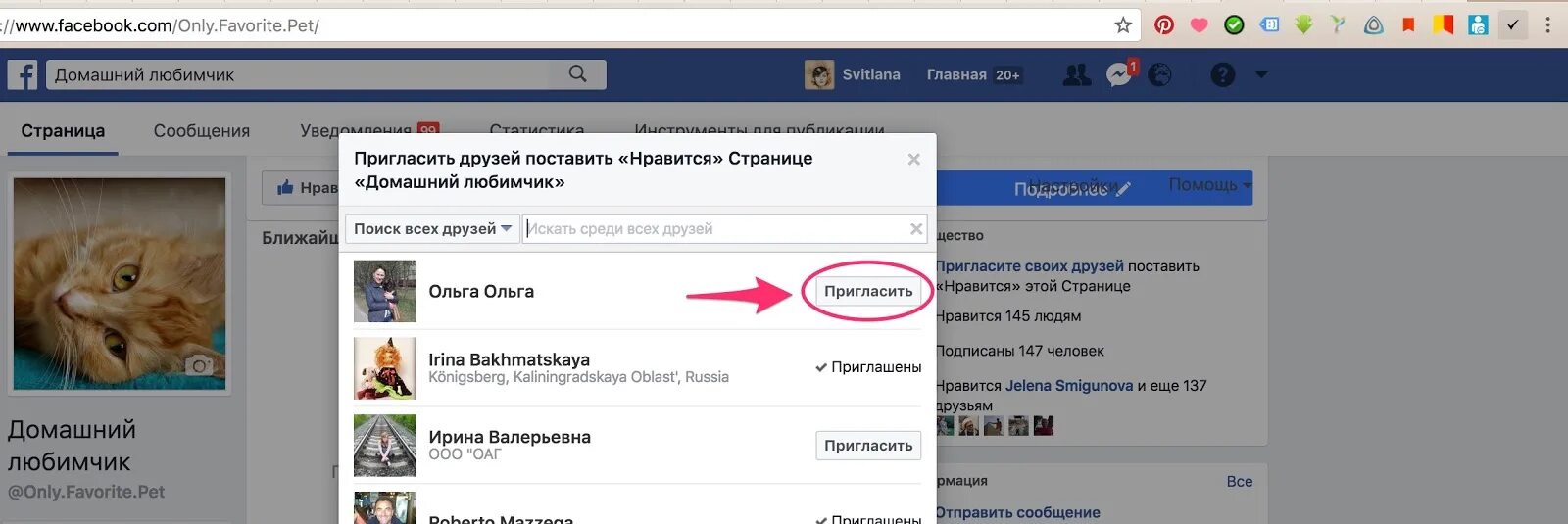The height and width of the screenshot is (524, 1568).
Task: Click the name Ольга Ольга
Action: 481,292
